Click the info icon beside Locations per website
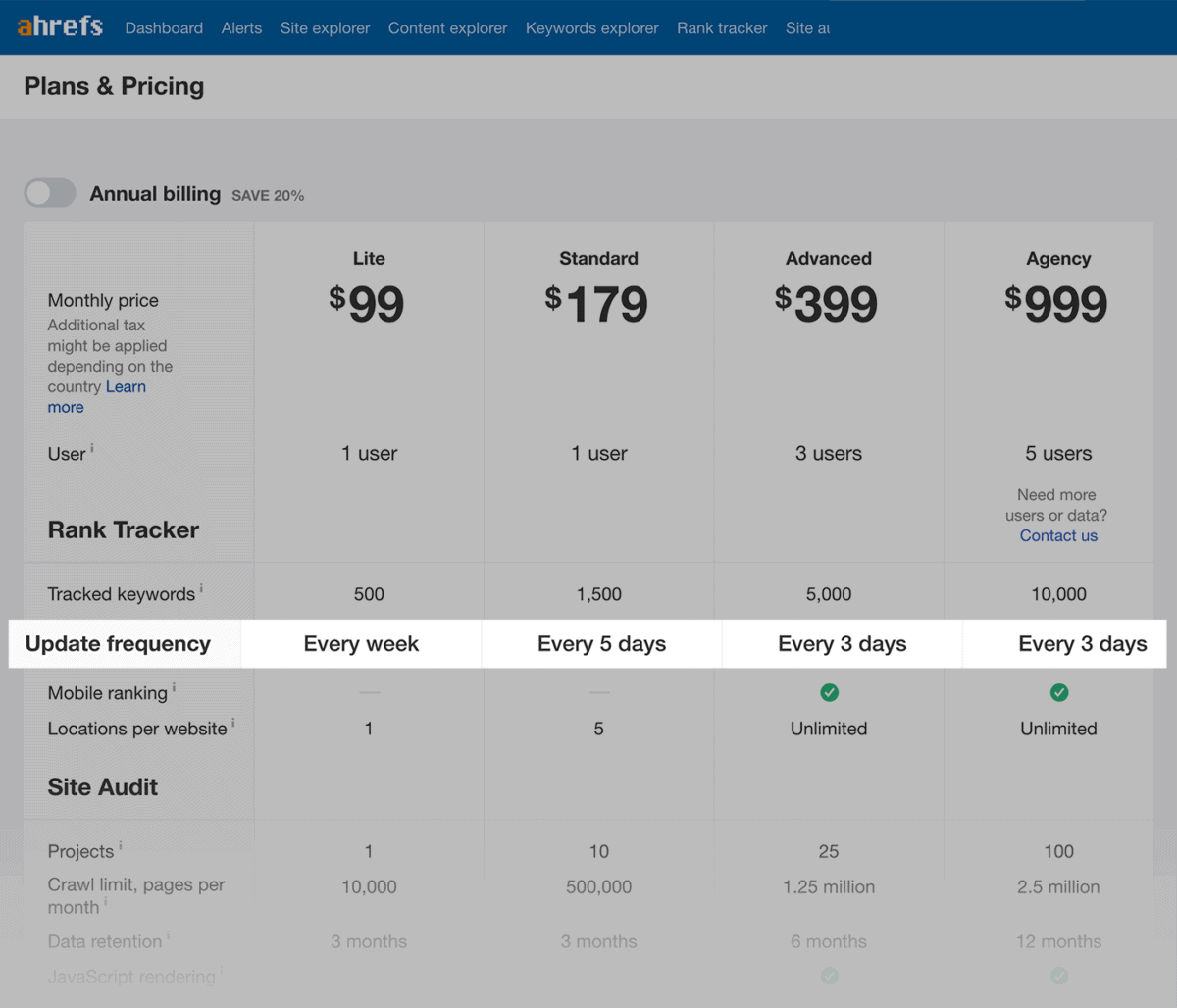1177x1008 pixels. coord(232,724)
